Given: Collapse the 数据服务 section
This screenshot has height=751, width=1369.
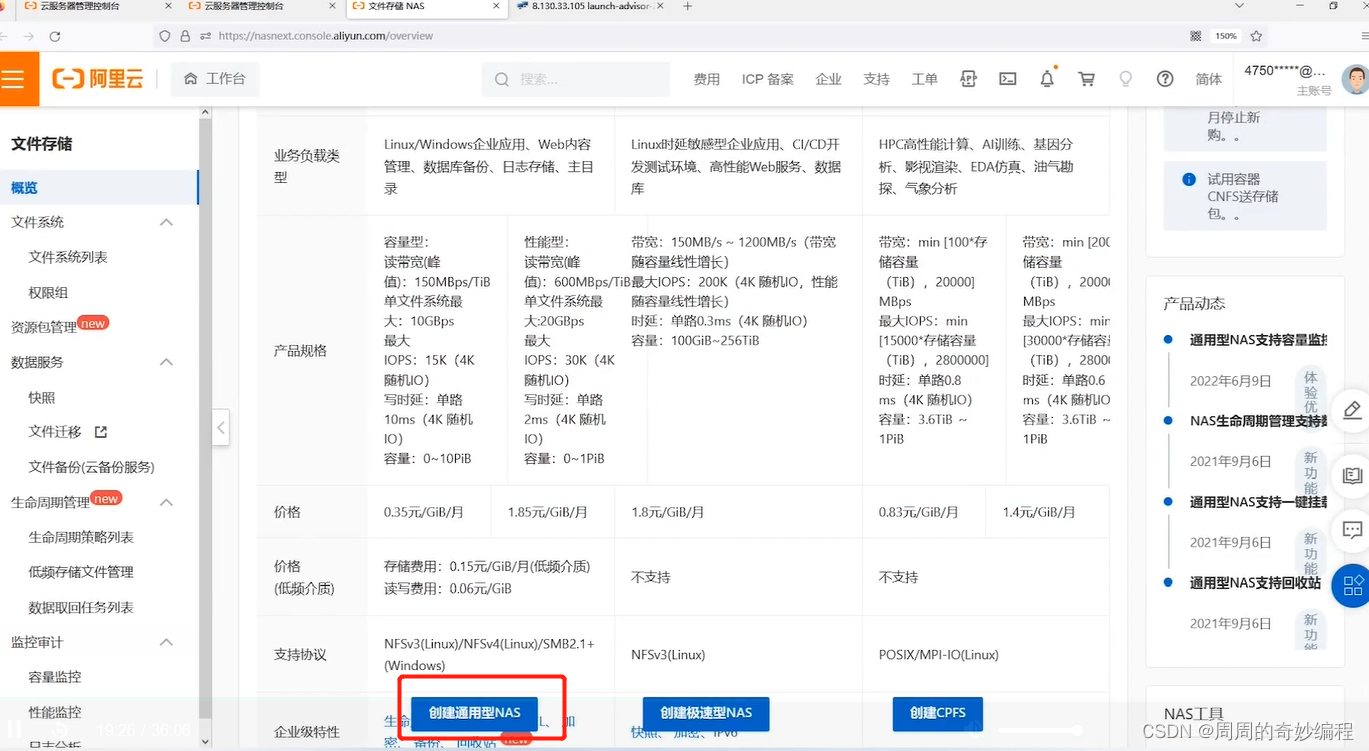Looking at the screenshot, I should point(166,362).
